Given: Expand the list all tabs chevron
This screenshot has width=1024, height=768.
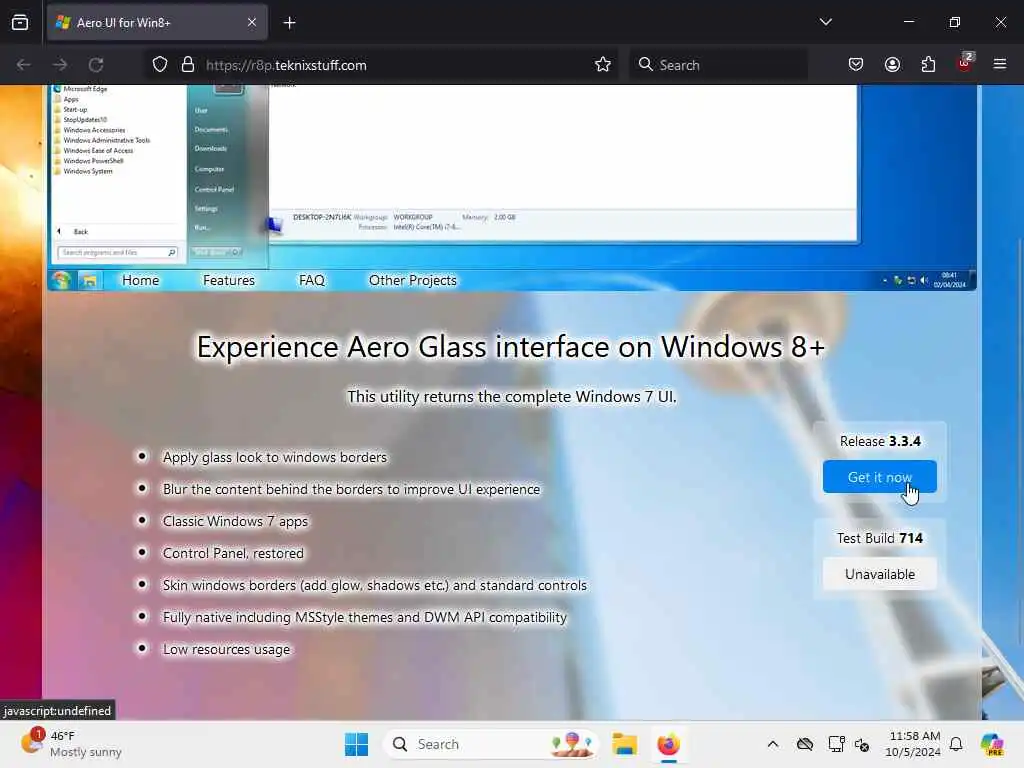Looking at the screenshot, I should [x=825, y=22].
